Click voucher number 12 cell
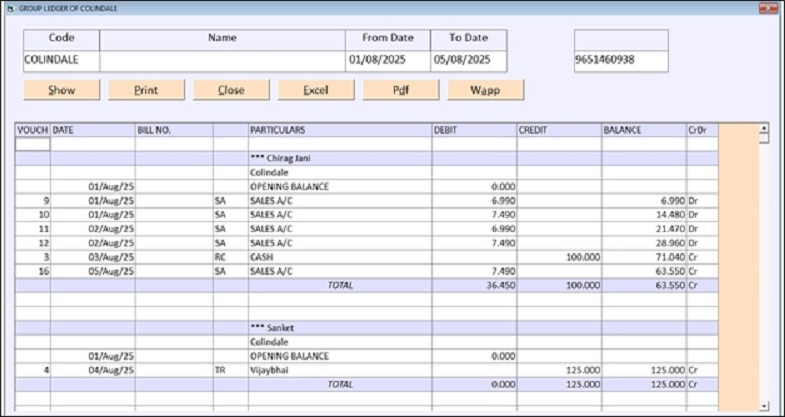This screenshot has height=417, width=785. coord(33,243)
